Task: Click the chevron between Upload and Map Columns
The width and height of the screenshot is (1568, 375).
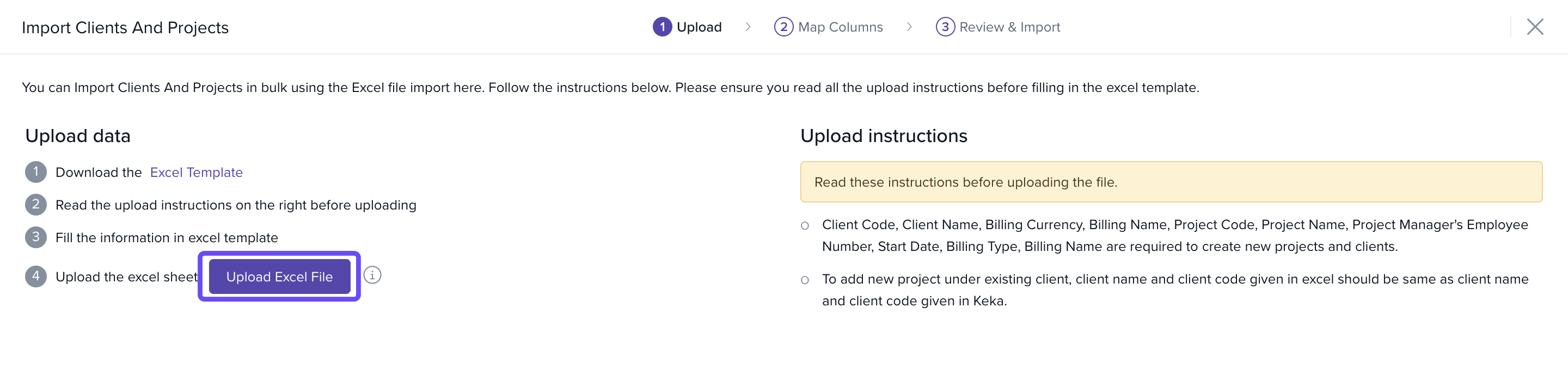Action: 748,27
